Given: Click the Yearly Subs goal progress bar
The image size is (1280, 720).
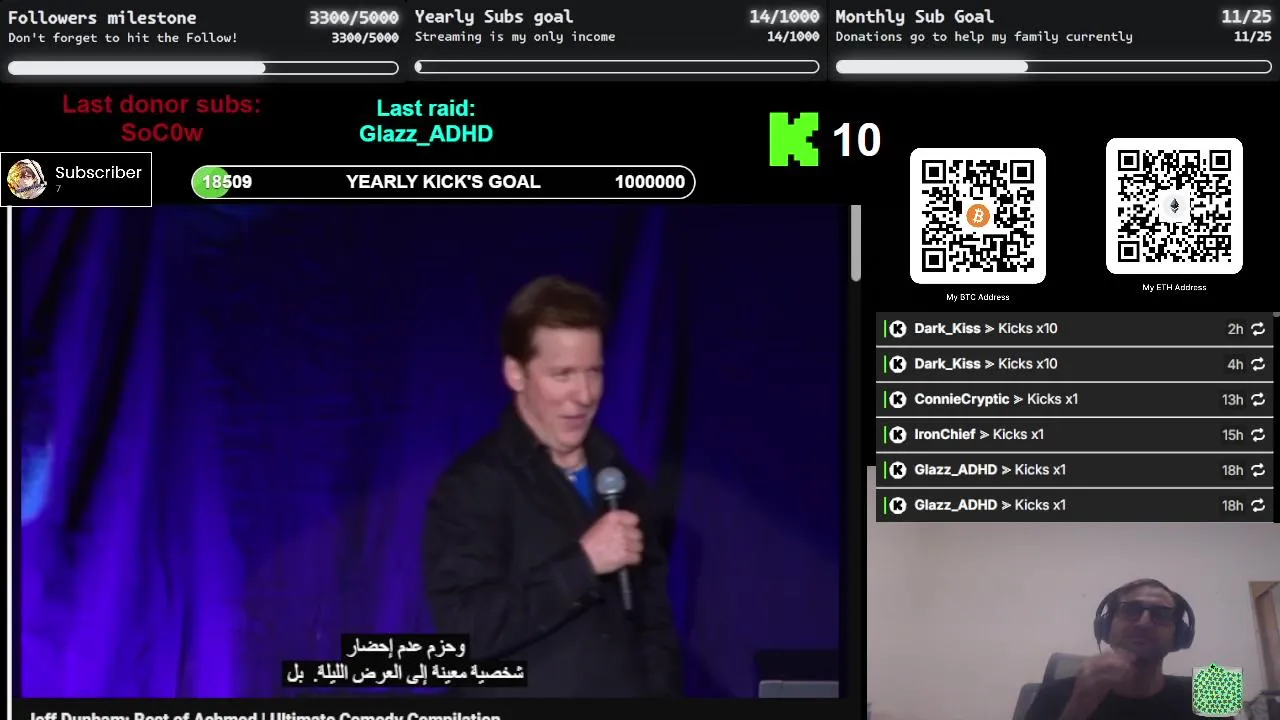Looking at the screenshot, I should [617, 67].
